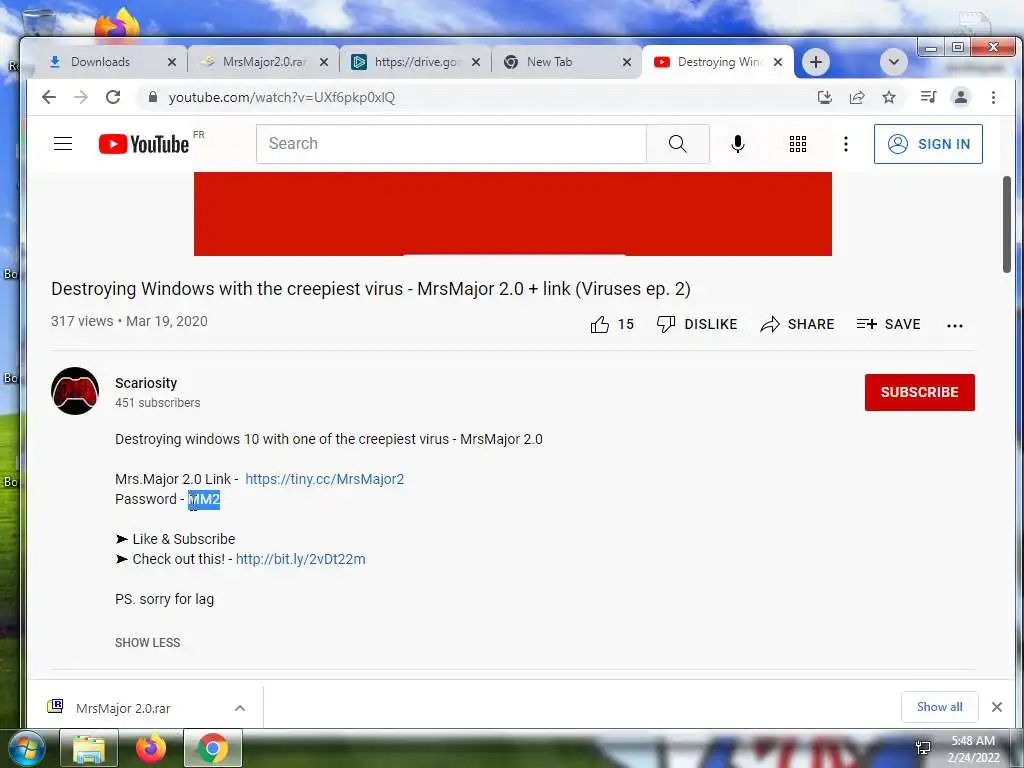Open the media control icon in Chrome toolbar
This screenshot has width=1024, height=768.
tap(929, 97)
